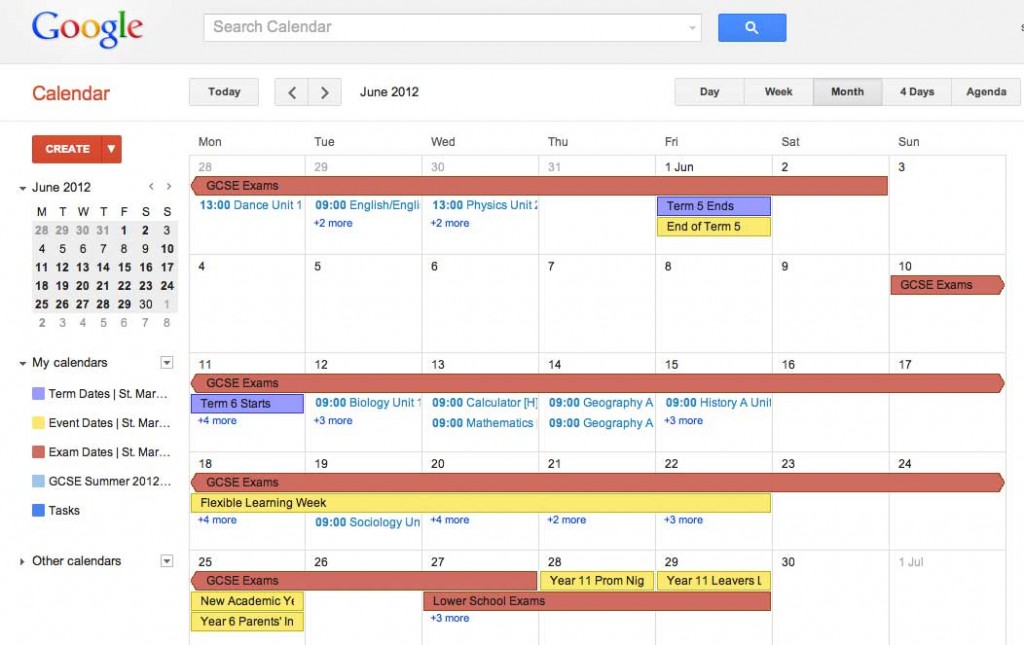Click the search magnifying glass icon
1024x645 pixels.
[x=752, y=27]
